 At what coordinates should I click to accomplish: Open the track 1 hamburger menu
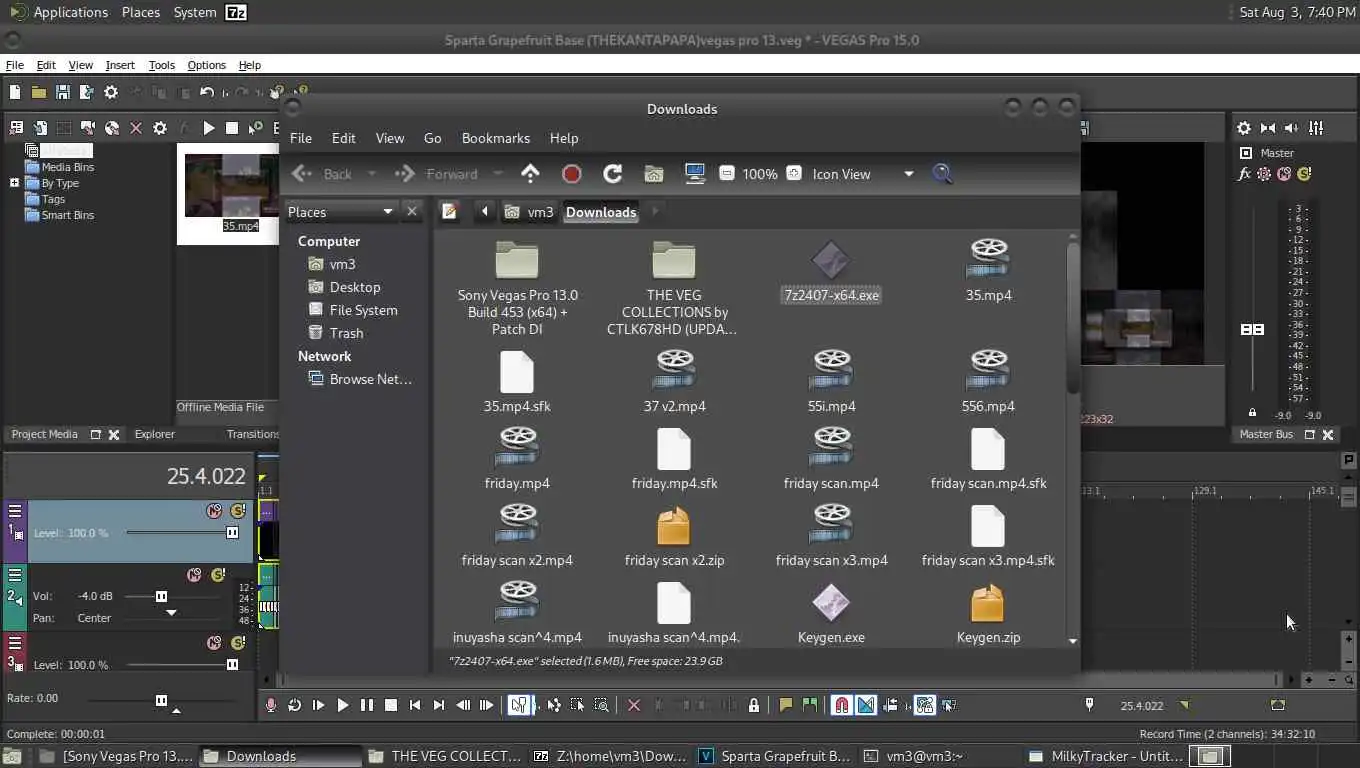pos(15,511)
